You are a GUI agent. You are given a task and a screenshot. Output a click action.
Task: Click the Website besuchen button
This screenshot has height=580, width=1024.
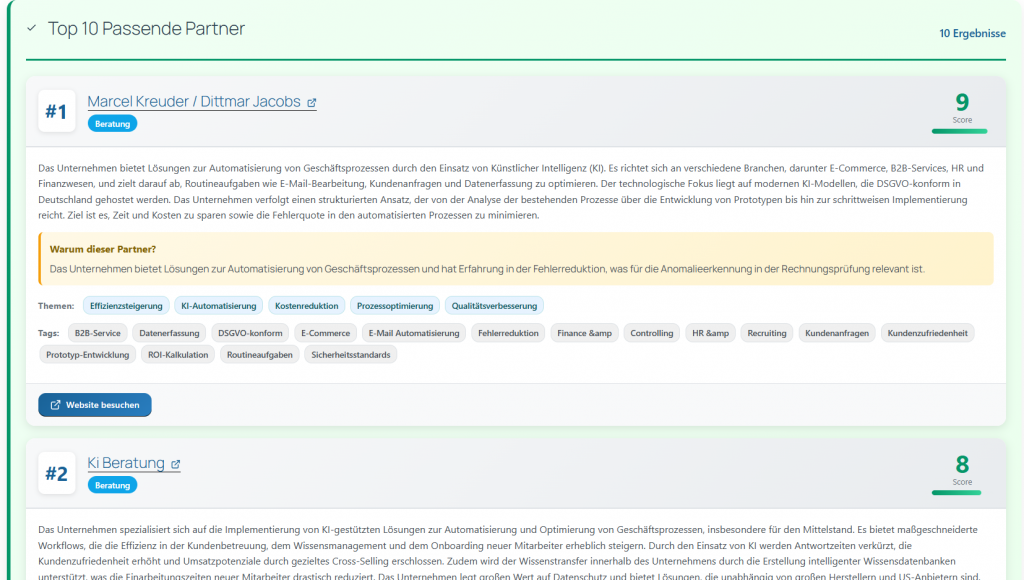(x=95, y=405)
